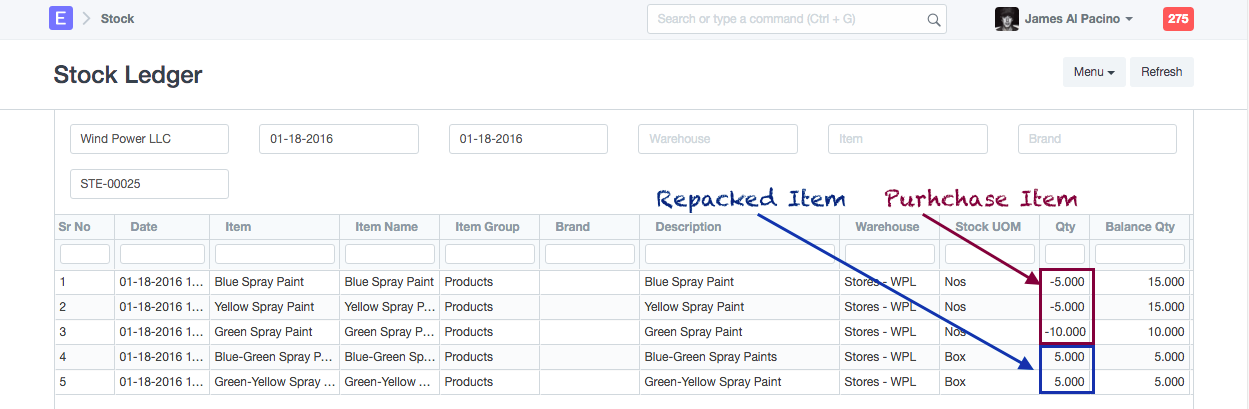Screen dimensions: 1249x409
Task: Click the ERPNext home logo icon
Action: 60,18
